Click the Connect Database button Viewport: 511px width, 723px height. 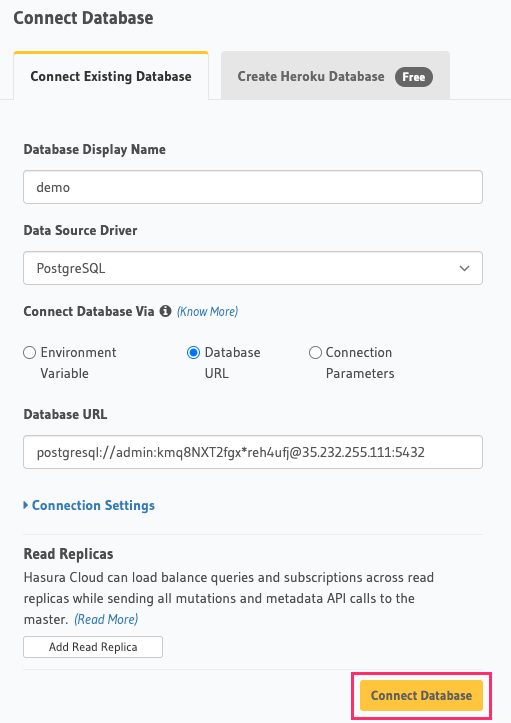coord(421,695)
